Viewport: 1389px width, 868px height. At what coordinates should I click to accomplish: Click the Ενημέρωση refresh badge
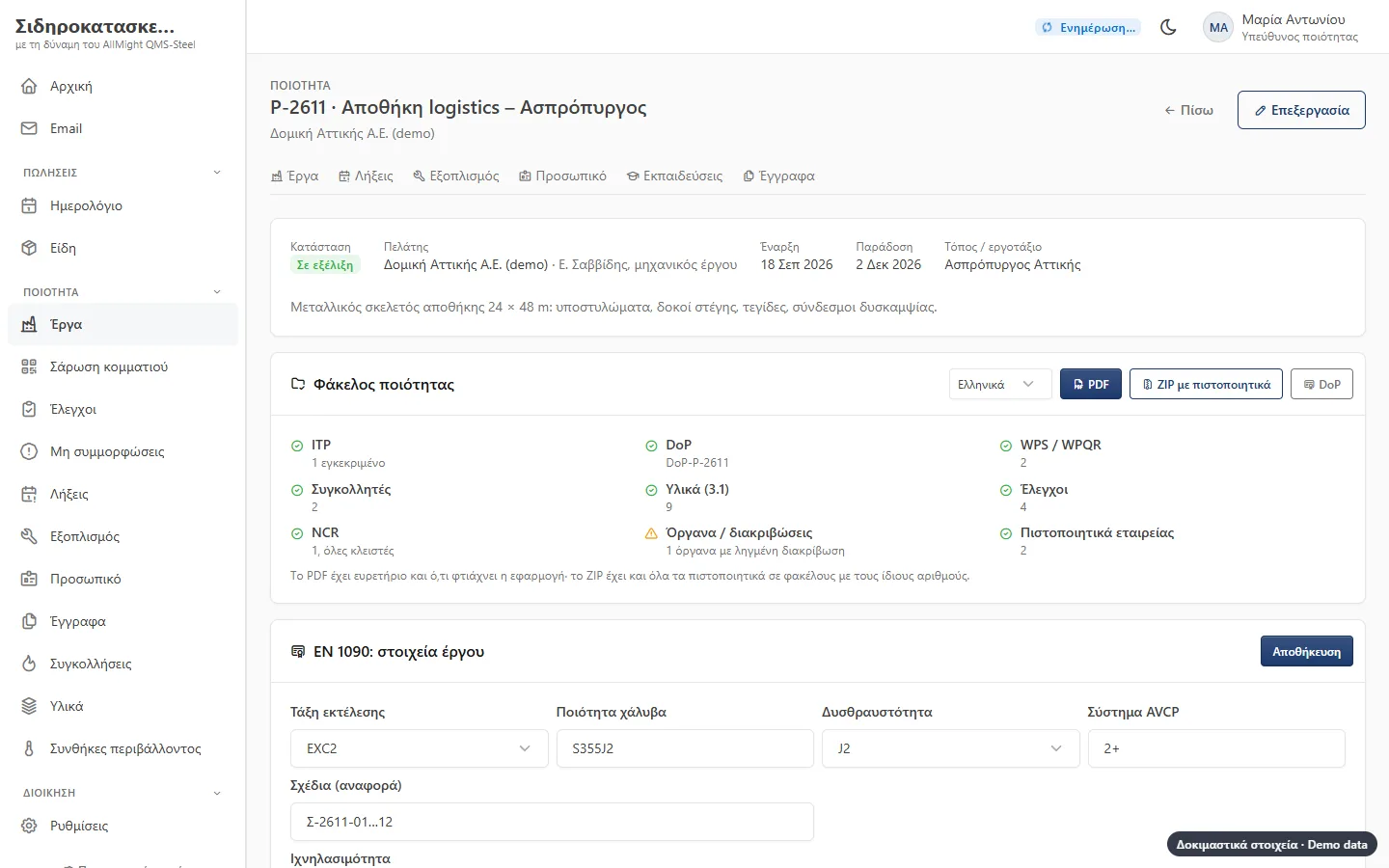tap(1087, 27)
